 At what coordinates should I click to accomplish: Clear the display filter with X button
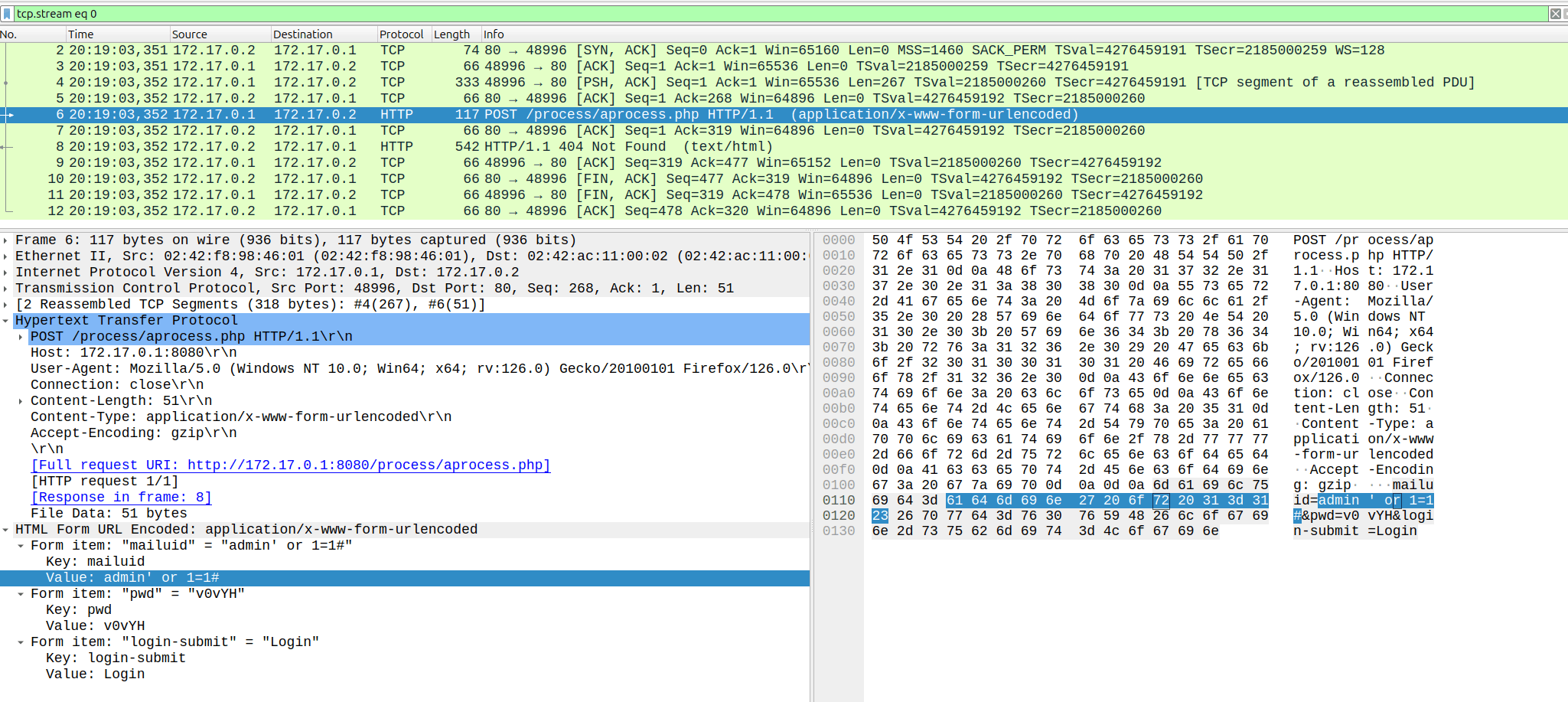tap(1556, 14)
